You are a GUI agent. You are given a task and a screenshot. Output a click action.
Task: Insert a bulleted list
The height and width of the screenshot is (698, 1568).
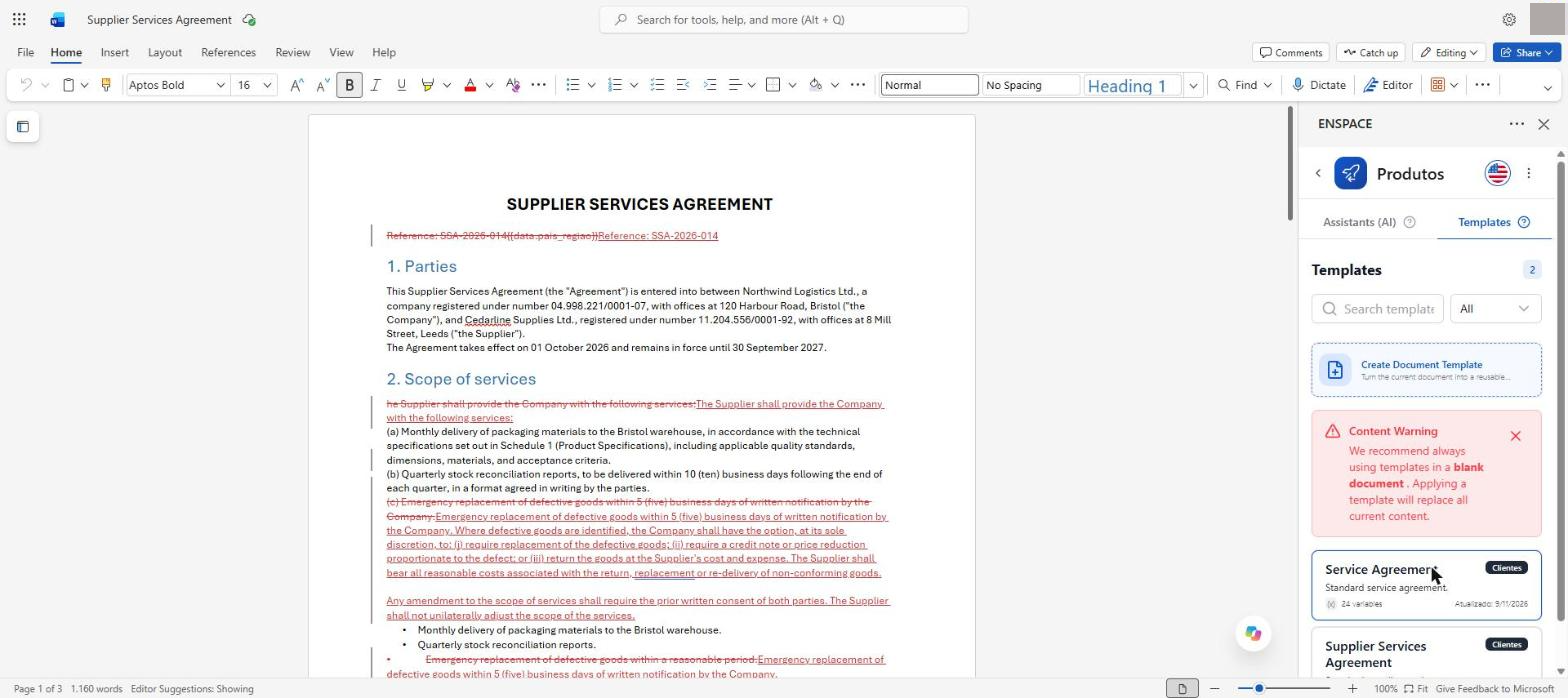pos(573,85)
